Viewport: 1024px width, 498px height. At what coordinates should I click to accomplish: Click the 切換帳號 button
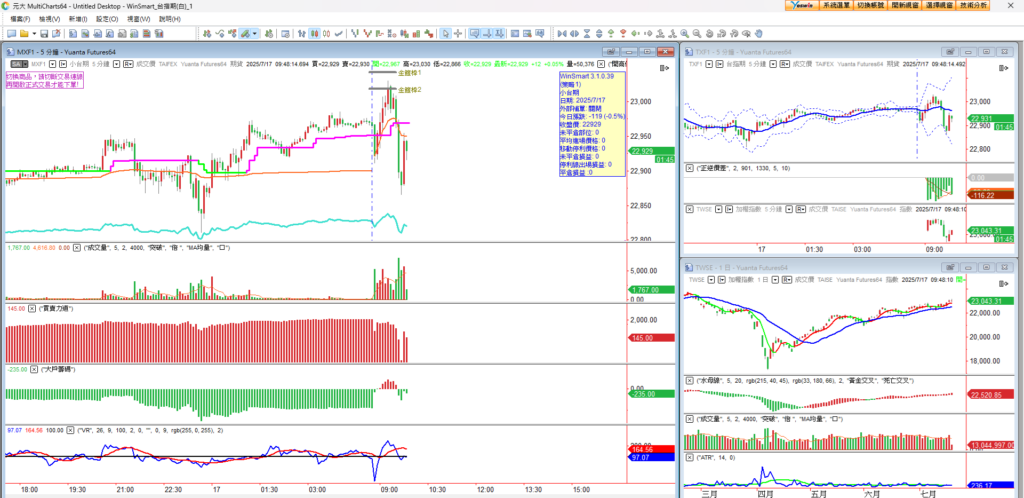click(x=871, y=5)
